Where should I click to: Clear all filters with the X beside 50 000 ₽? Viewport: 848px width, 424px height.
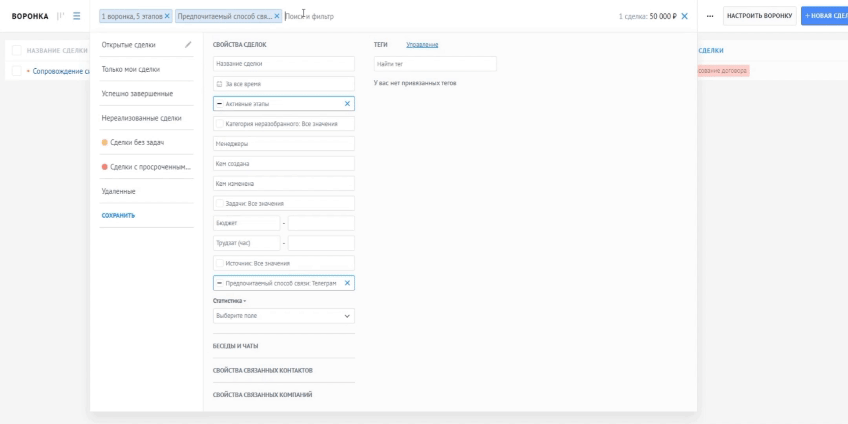(685, 16)
